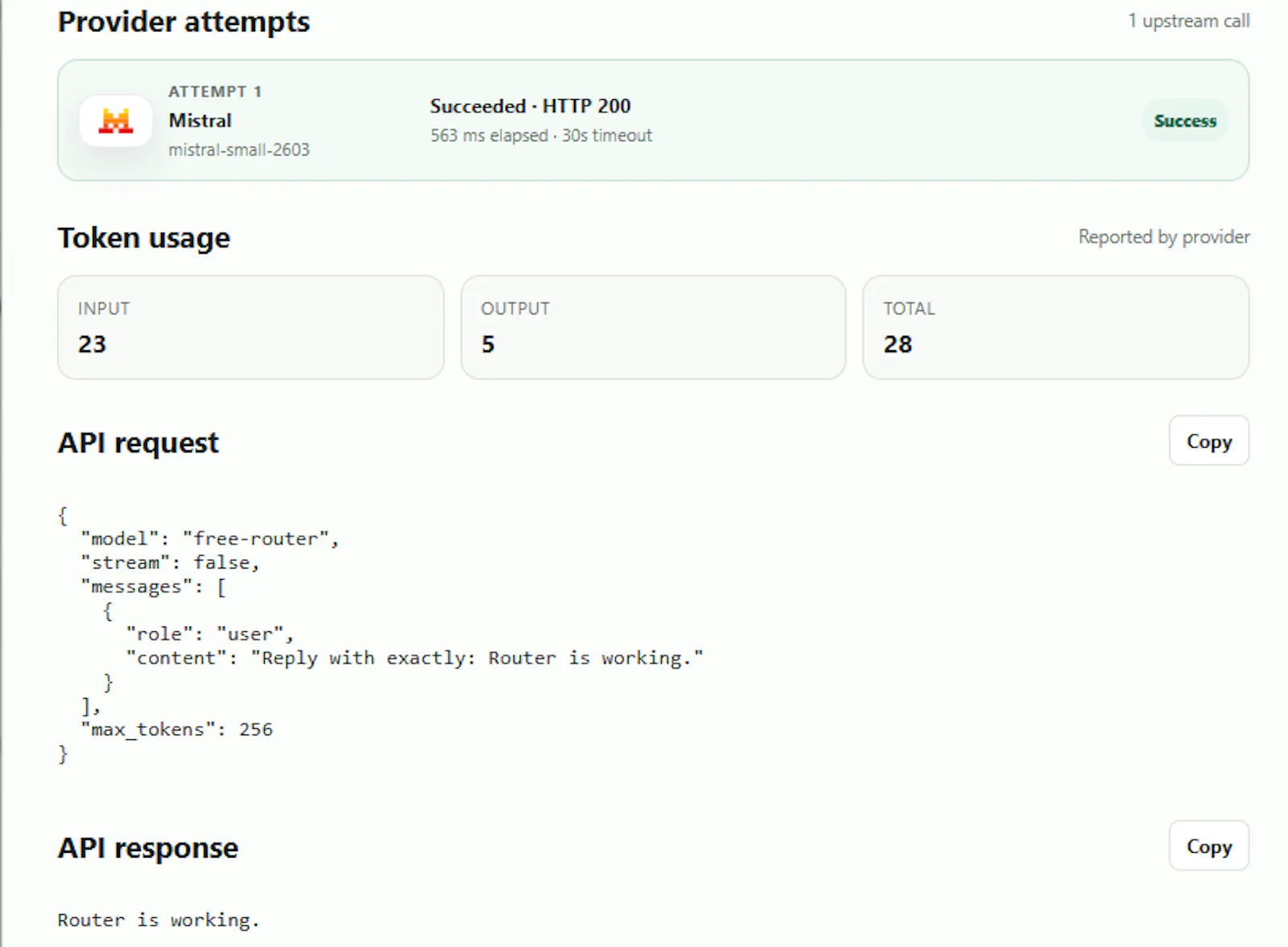Screen dimensions: 1288x947
Task: Click the "stream": false line
Action: tap(170, 563)
